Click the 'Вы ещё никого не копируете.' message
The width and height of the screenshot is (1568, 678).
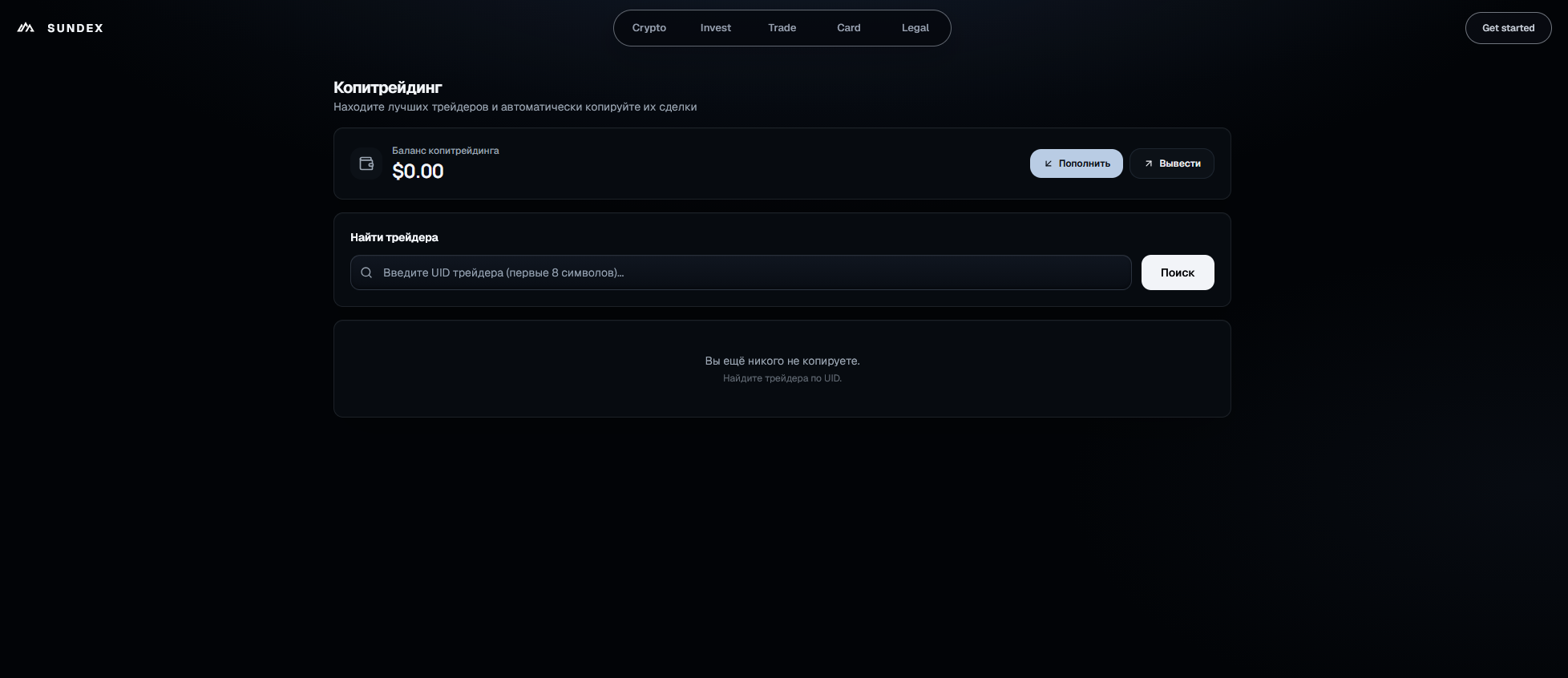[x=782, y=361]
